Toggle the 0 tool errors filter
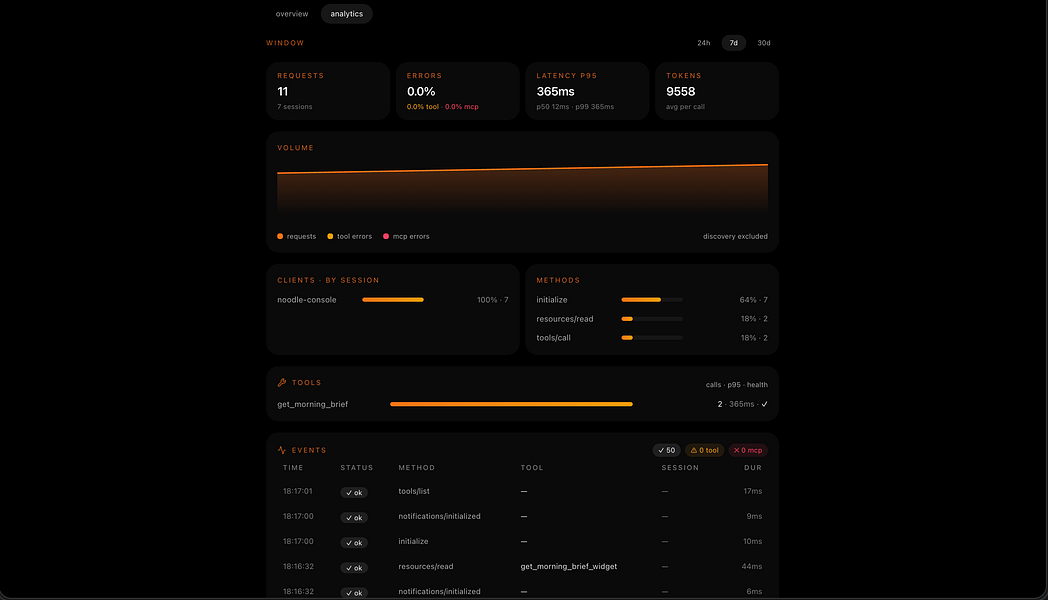 [x=704, y=450]
